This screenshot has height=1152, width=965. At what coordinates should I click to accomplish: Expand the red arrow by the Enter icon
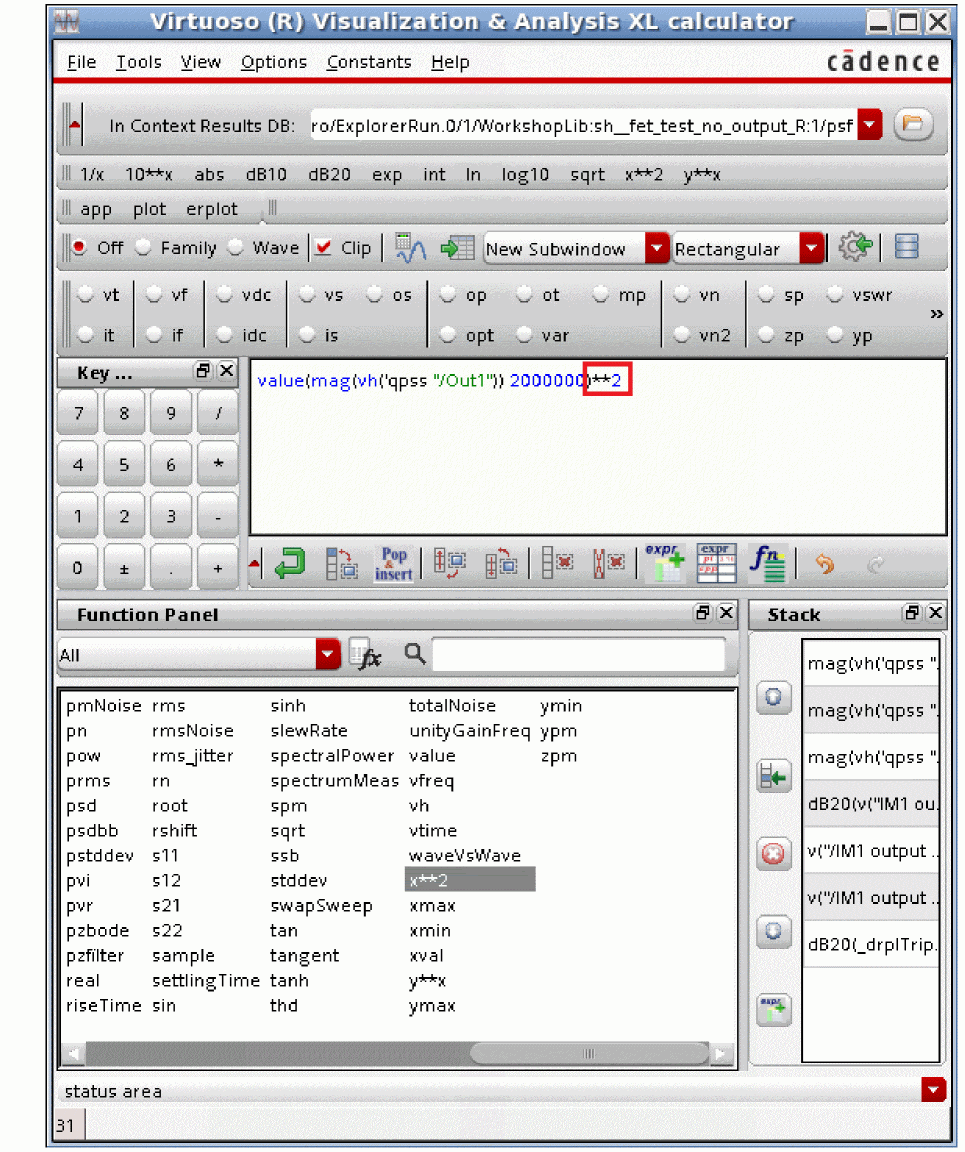254,564
